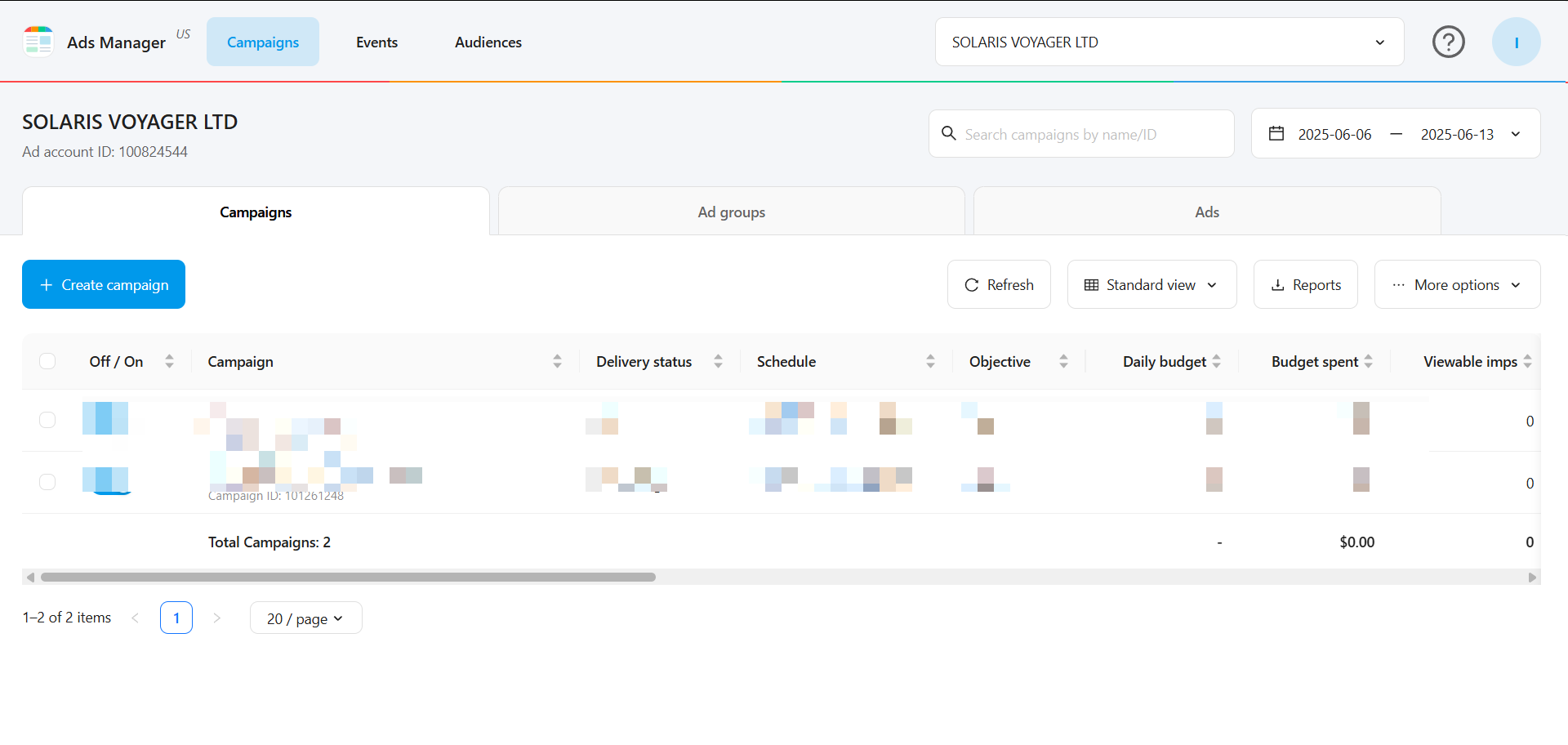This screenshot has width=1568, height=745.
Task: Click the calendar icon in date range
Action: tap(1276, 133)
